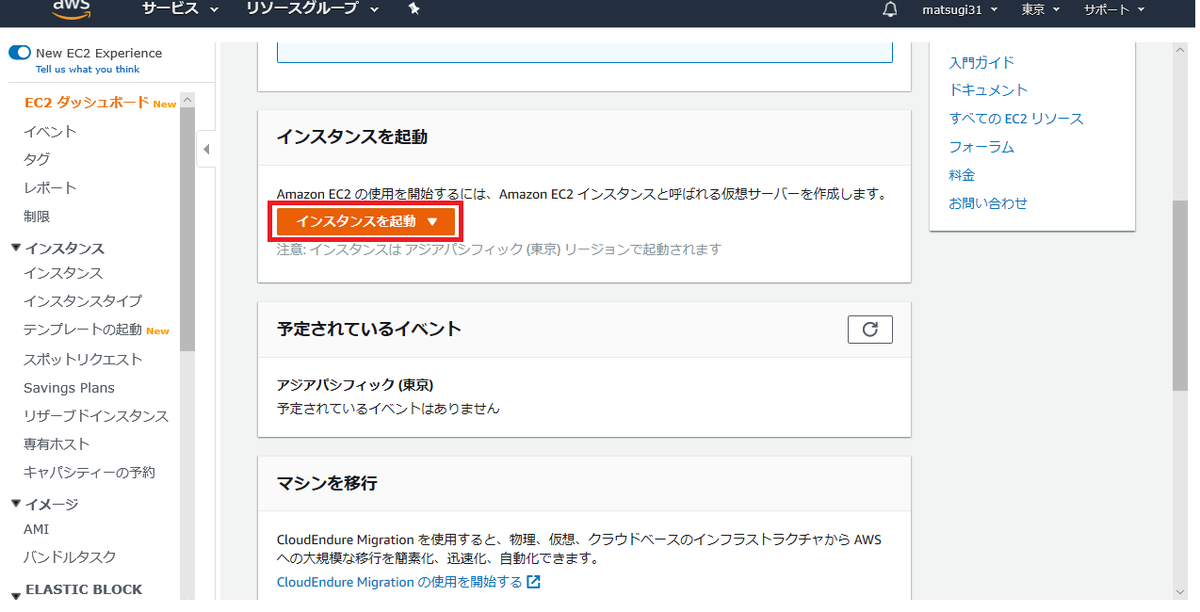Open 専有ホスト in sidebar
This screenshot has width=1200, height=612.
tap(57, 444)
